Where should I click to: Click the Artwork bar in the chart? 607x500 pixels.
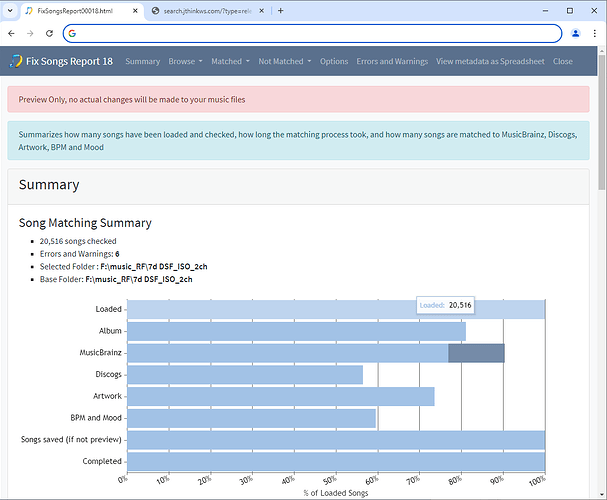281,396
